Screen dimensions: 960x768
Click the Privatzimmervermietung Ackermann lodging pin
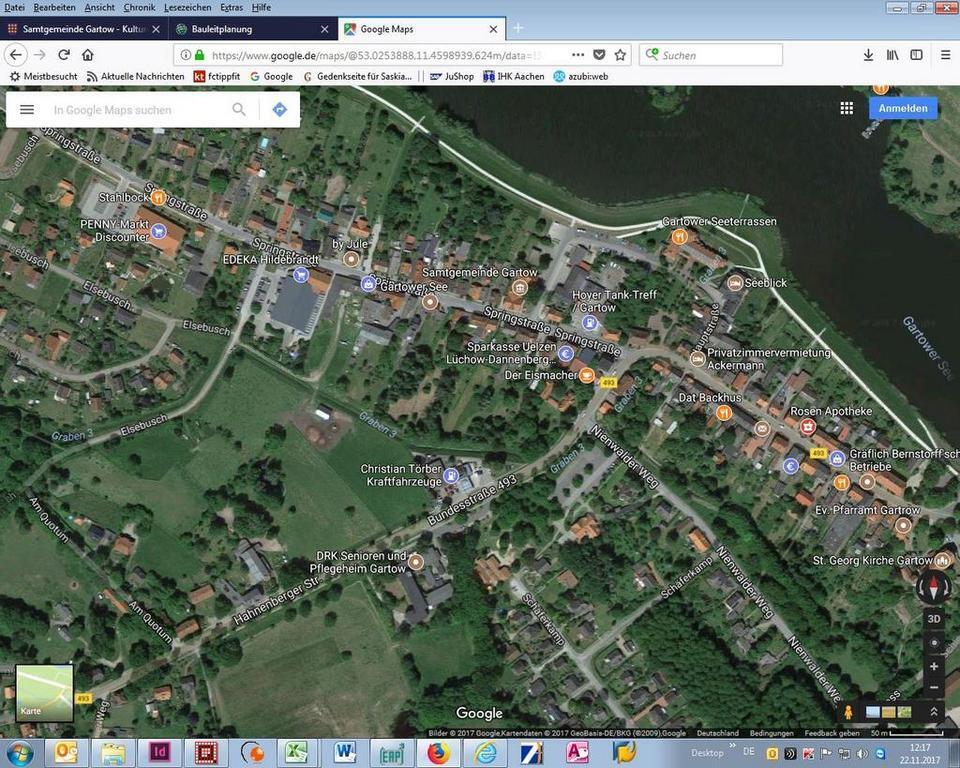coord(697,360)
